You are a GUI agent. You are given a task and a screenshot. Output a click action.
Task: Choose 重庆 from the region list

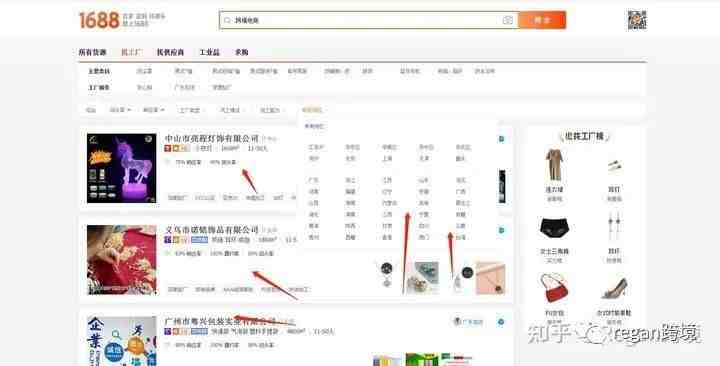coord(461,158)
